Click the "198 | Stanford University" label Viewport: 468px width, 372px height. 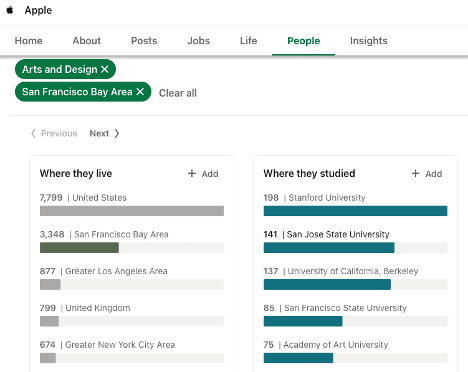314,198
